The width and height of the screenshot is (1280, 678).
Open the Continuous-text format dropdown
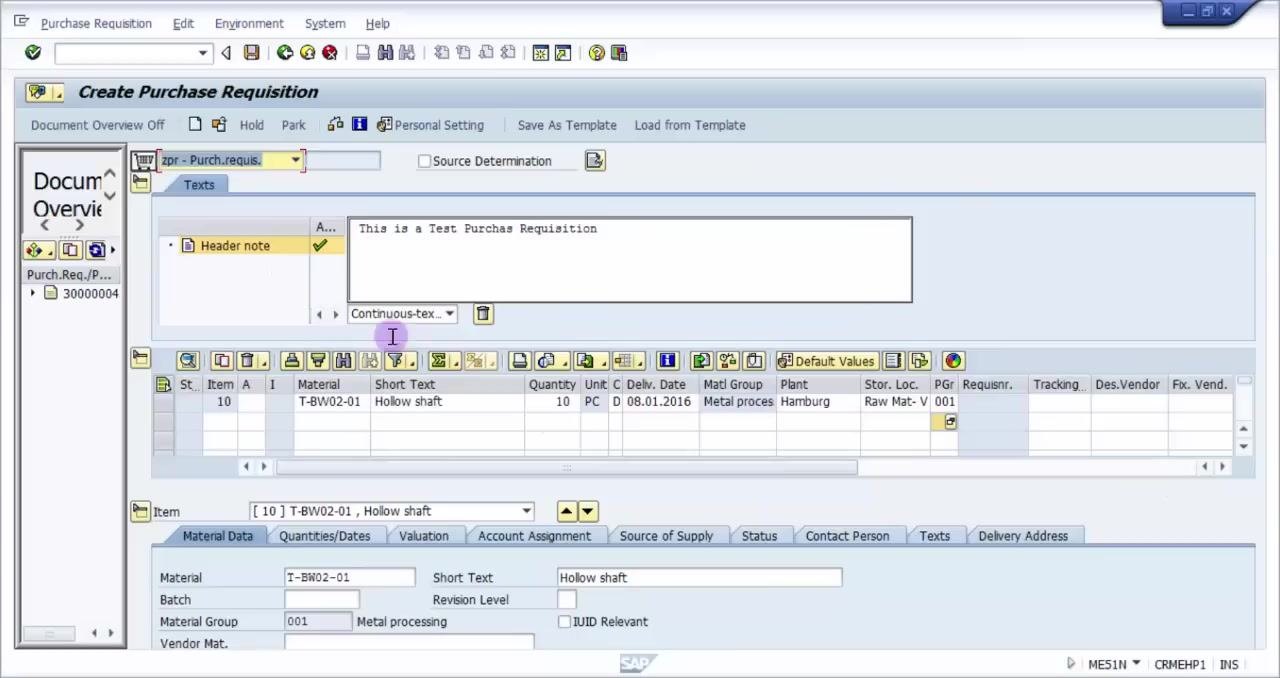(x=450, y=314)
